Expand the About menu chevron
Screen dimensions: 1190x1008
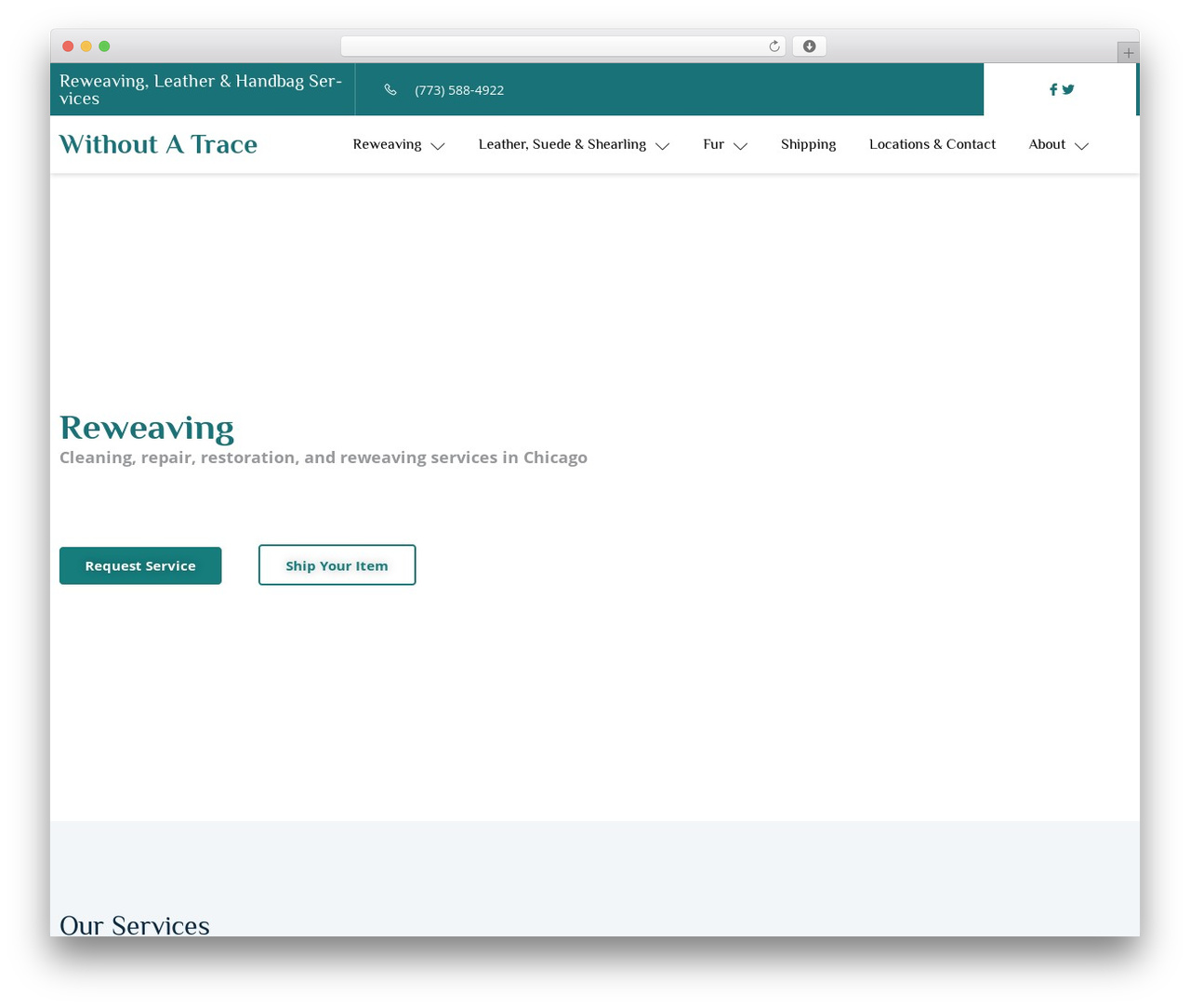pyautogui.click(x=1081, y=146)
